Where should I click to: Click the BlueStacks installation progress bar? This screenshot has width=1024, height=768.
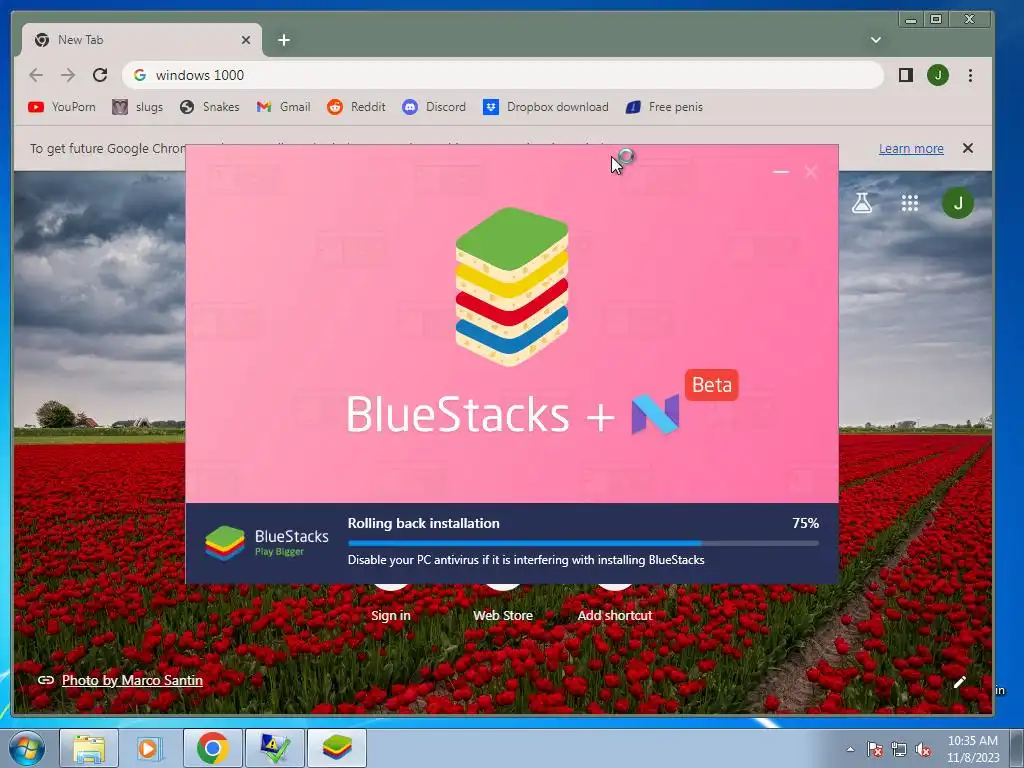(x=583, y=543)
